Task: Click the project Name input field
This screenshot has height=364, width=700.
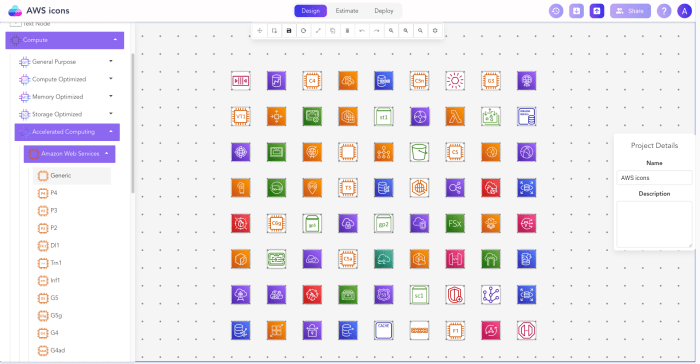Action: (x=654, y=178)
